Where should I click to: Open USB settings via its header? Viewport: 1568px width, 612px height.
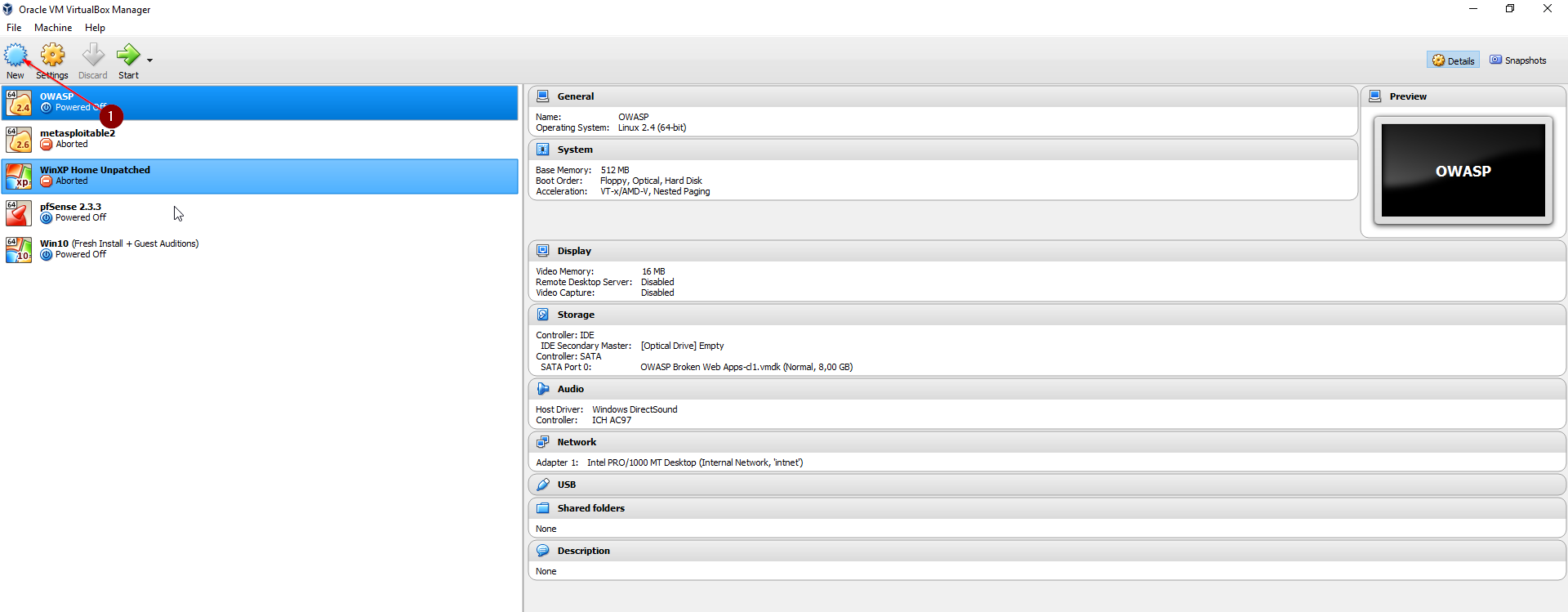[567, 485]
